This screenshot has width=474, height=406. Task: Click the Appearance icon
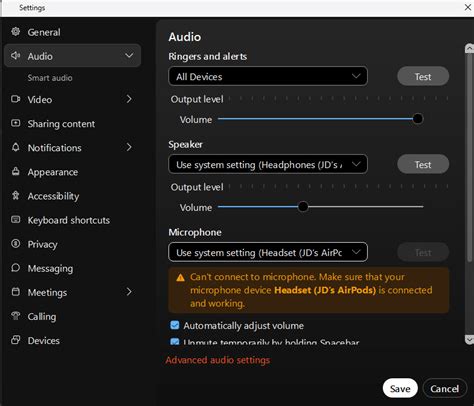pyautogui.click(x=16, y=171)
